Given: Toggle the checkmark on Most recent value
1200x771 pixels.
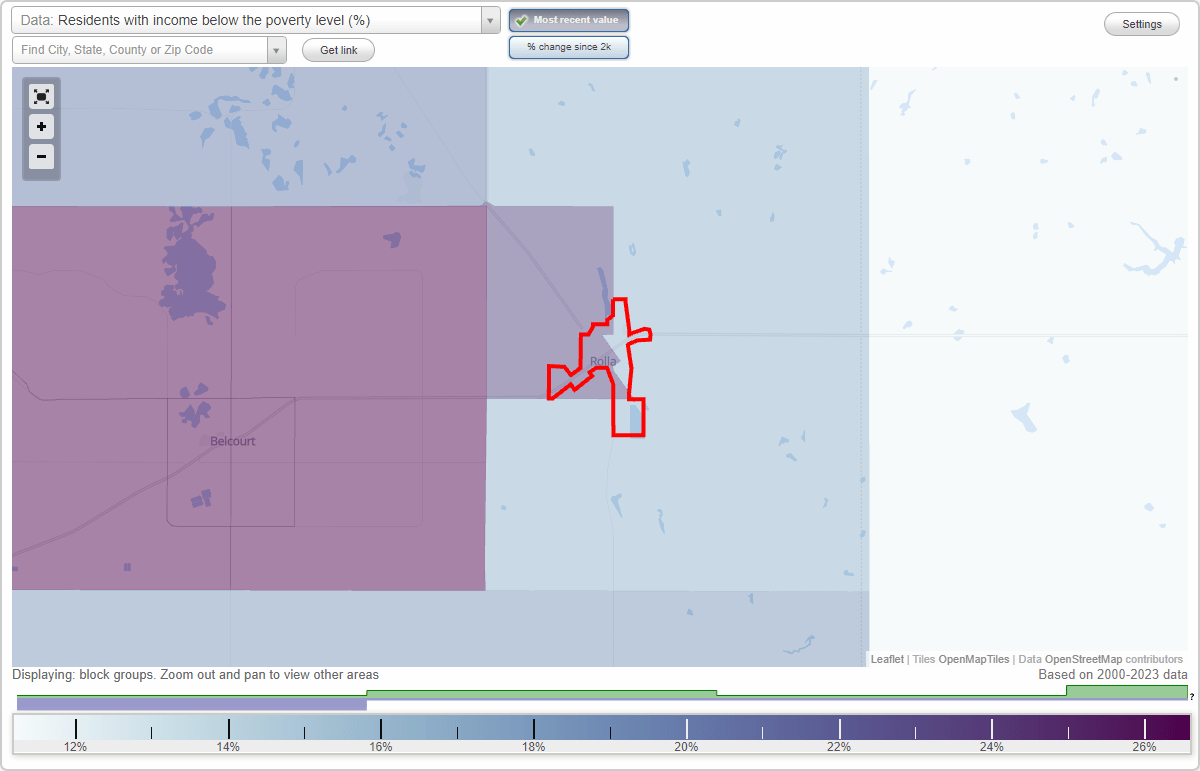Looking at the screenshot, I should 523,20.
